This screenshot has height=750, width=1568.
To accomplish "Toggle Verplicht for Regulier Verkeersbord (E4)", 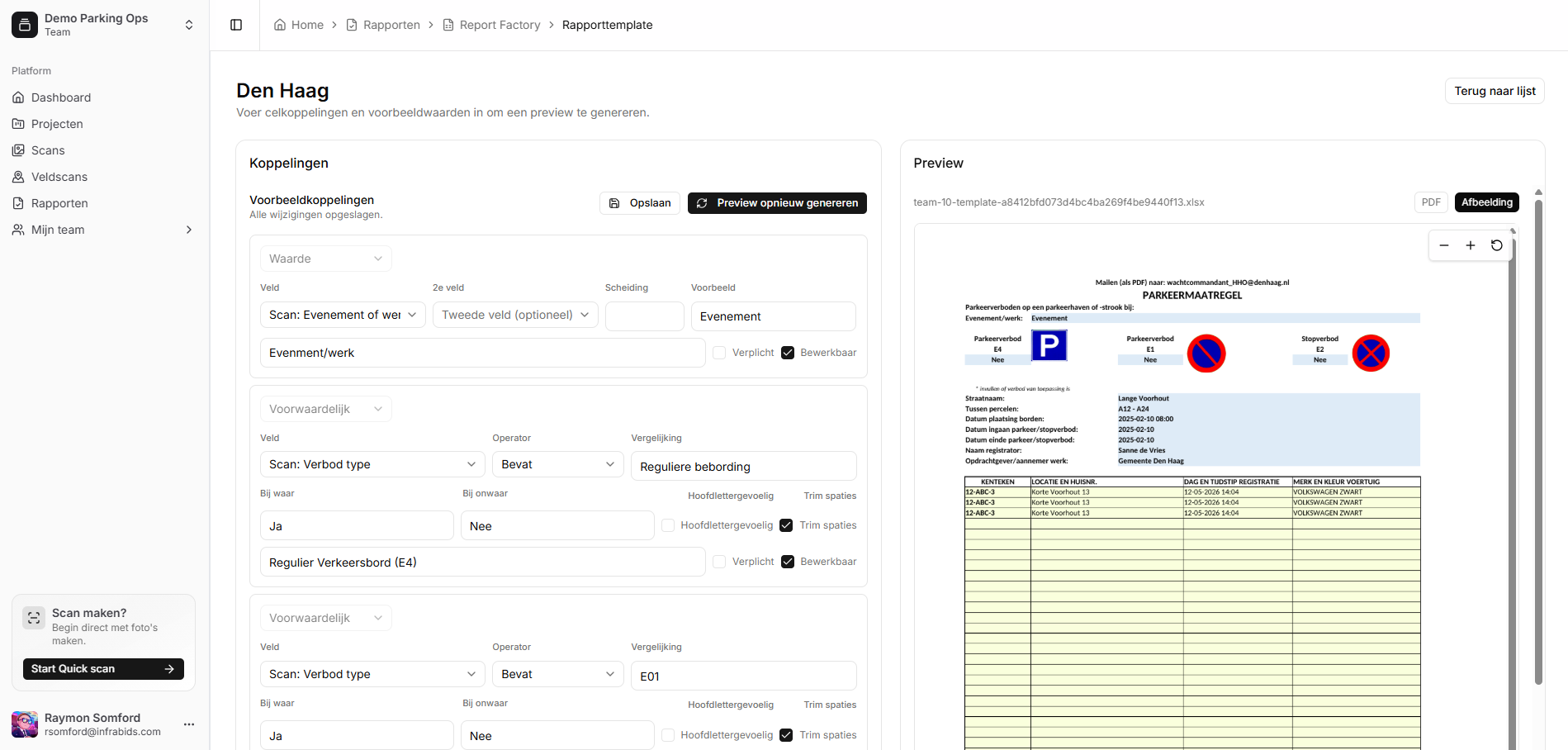I will click(719, 562).
